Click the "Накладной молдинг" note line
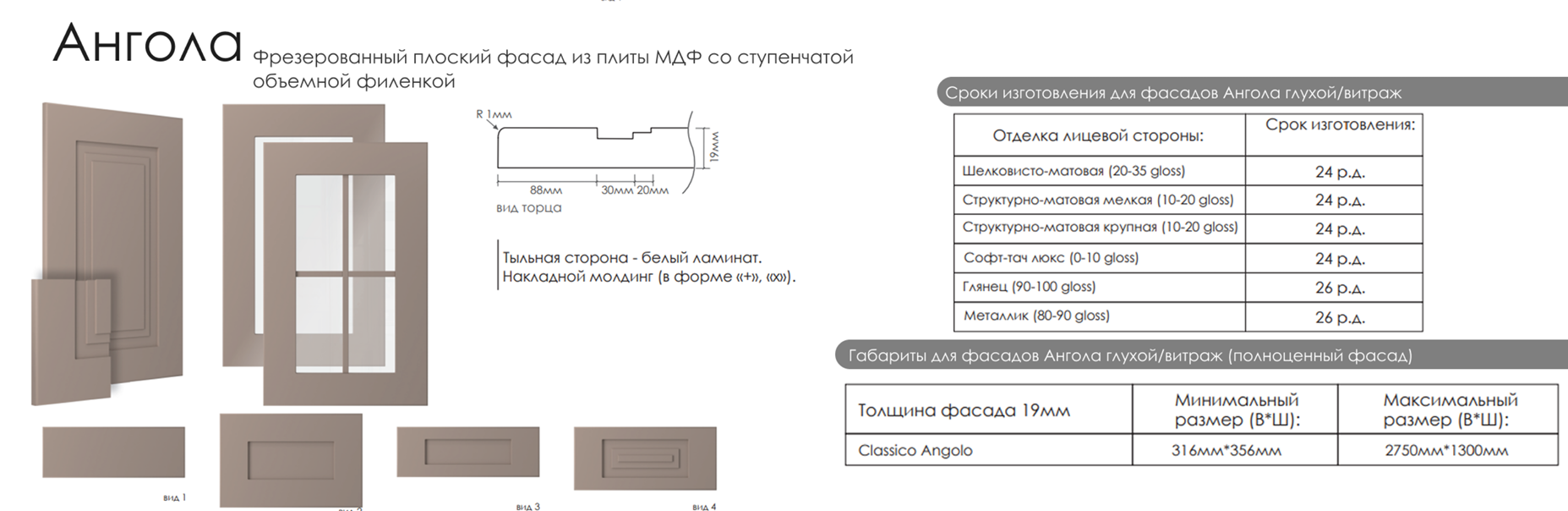Viewport: 1568px width, 511px height. 649,277
